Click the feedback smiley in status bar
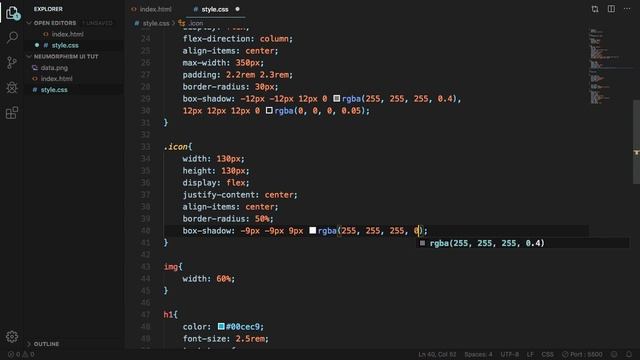Image resolution: width=640 pixels, height=360 pixels. pyautogui.click(x=614, y=354)
